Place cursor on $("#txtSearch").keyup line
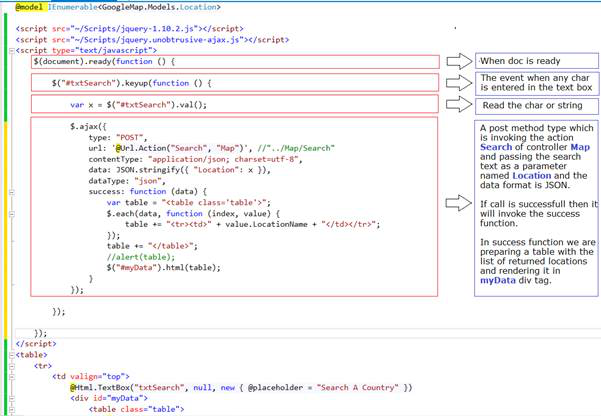The width and height of the screenshot is (601, 416). coord(131,83)
